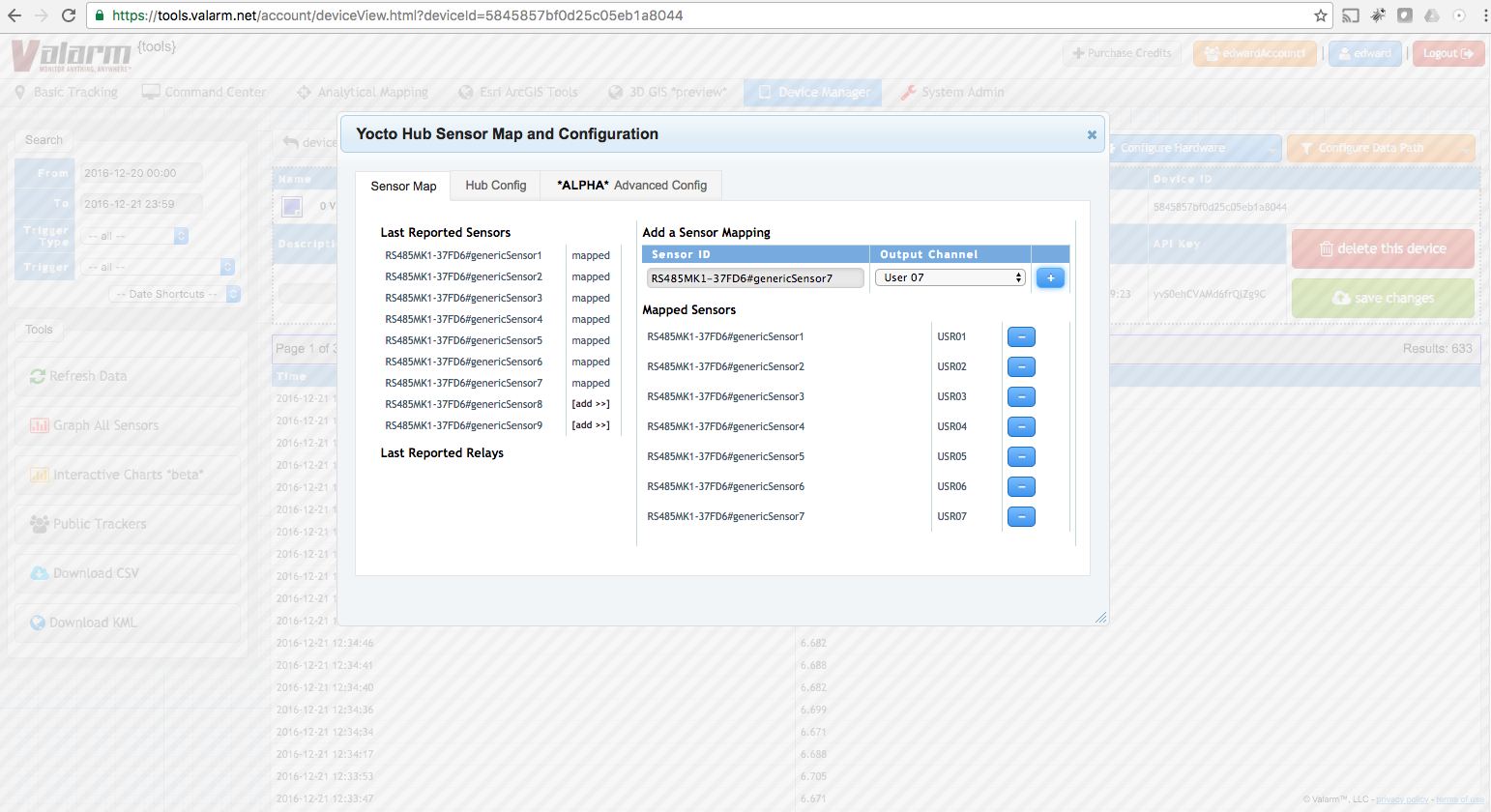Screen dimensions: 1491x812
Task: Click the Sensor ID input field
Action: [x=755, y=278]
